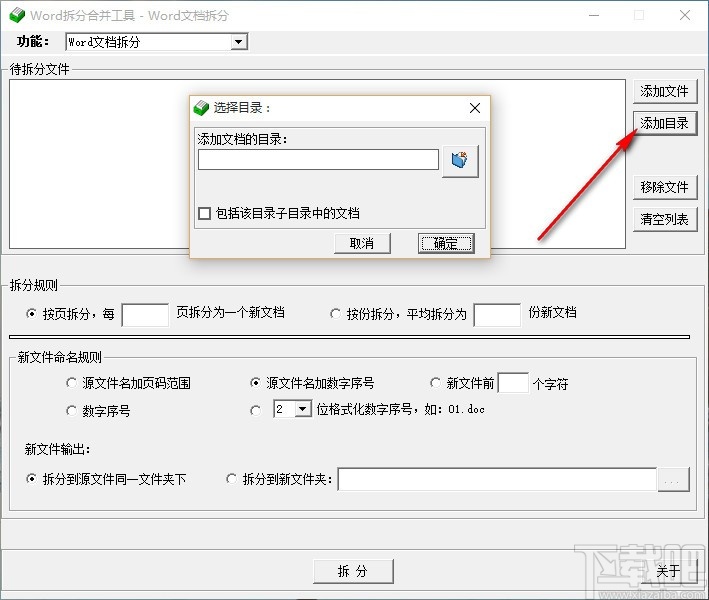This screenshot has width=709, height=600.
Task: Choose 新文件前 characters naming rule
Action: click(x=435, y=383)
